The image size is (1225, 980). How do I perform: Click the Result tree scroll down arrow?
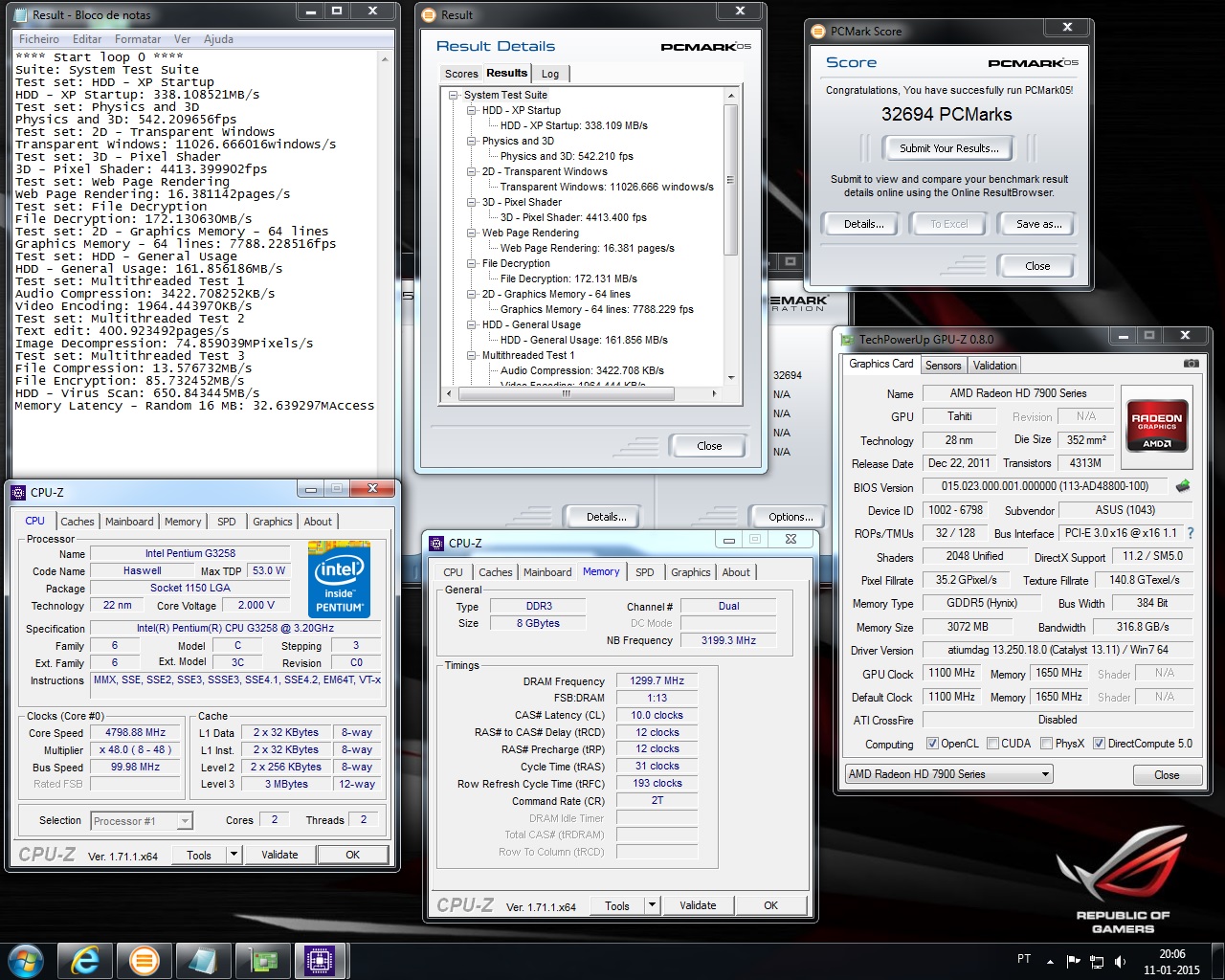(x=730, y=378)
